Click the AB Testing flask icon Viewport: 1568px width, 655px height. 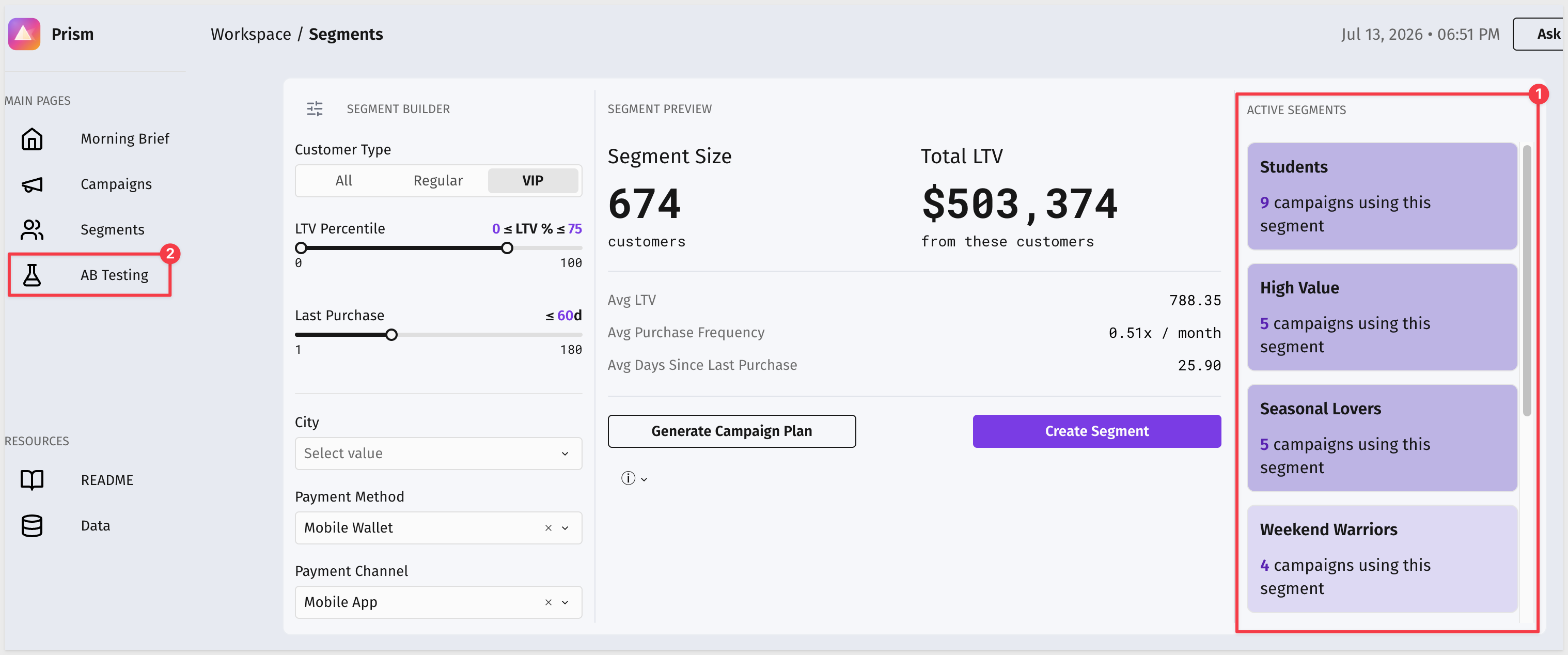[x=32, y=275]
